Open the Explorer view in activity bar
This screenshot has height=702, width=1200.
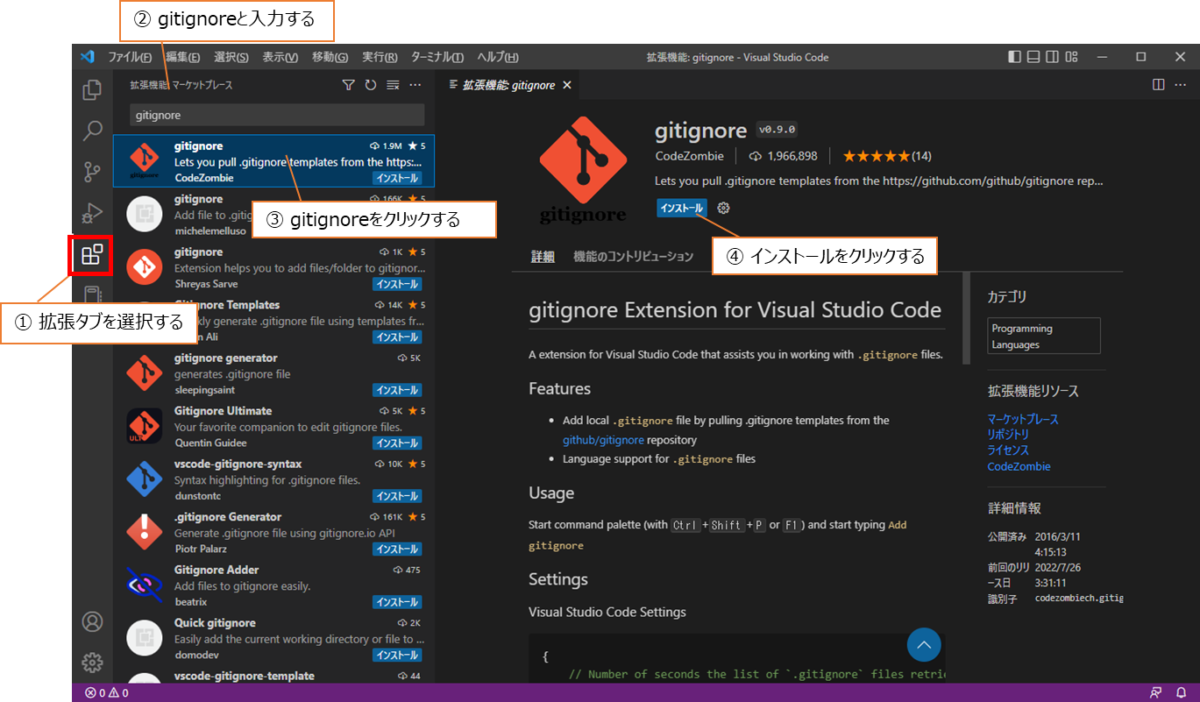pyautogui.click(x=92, y=90)
